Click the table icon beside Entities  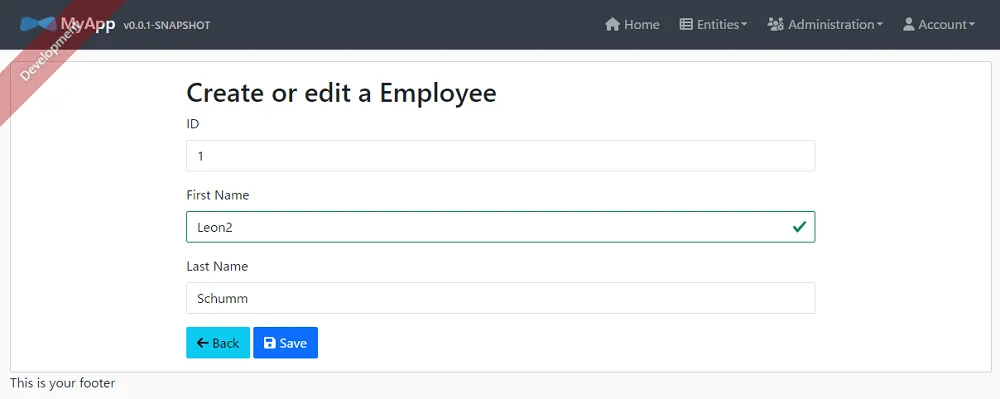[686, 24]
